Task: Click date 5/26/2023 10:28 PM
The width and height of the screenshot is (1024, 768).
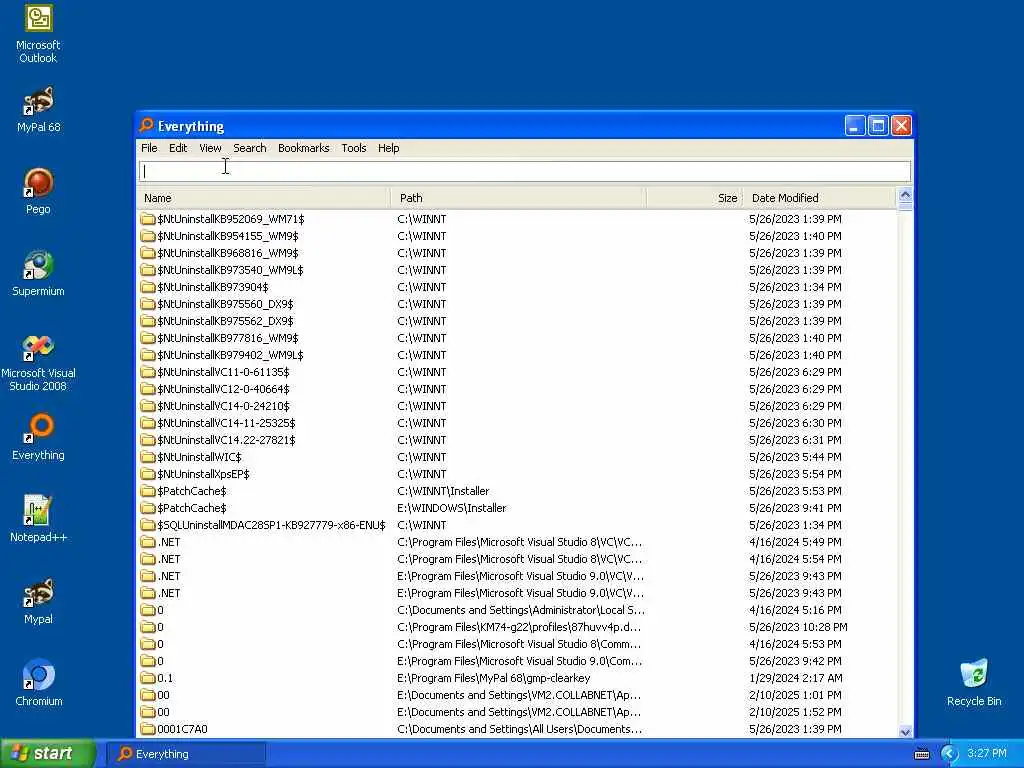Action: 798,627
